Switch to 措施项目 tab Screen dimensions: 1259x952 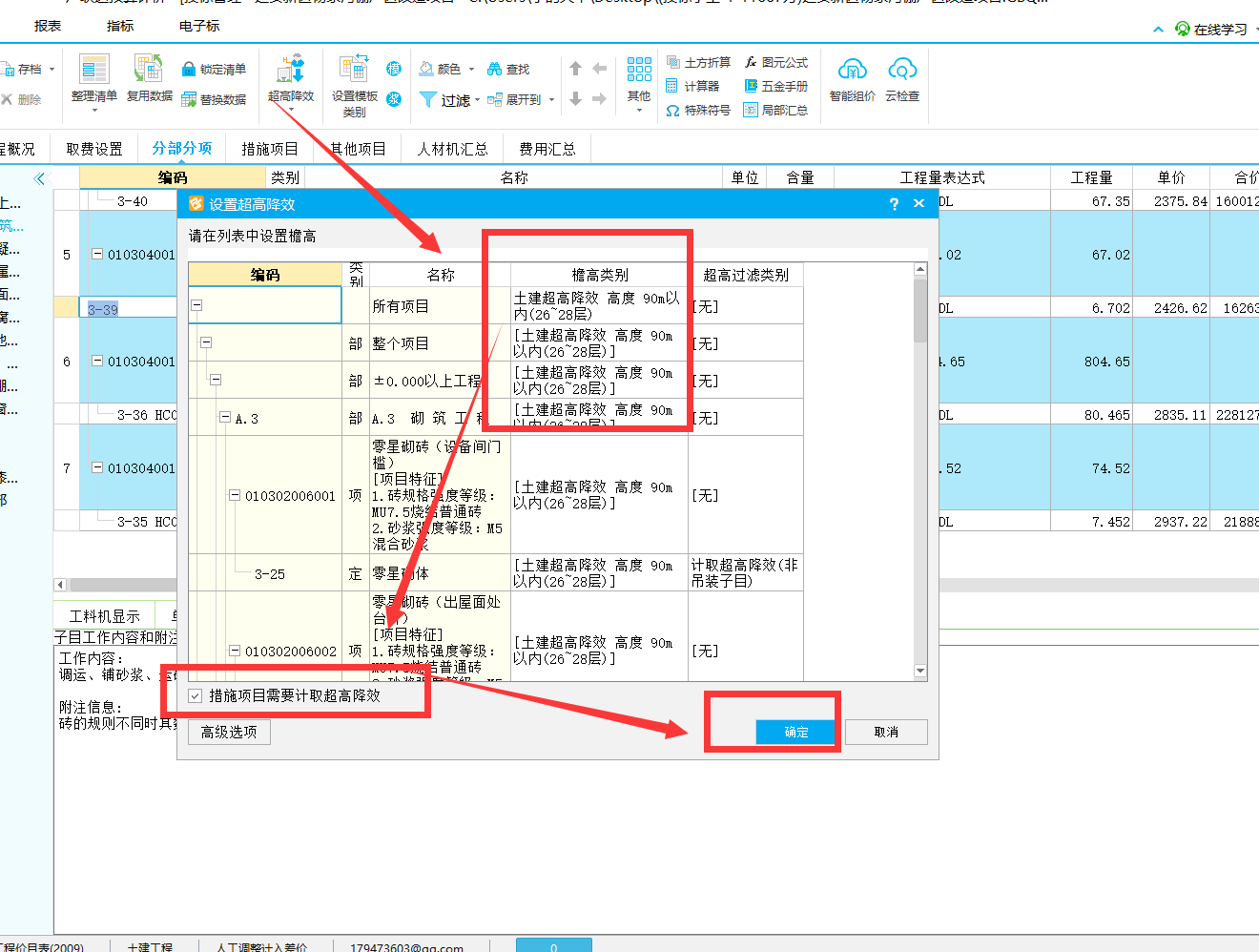[x=270, y=149]
